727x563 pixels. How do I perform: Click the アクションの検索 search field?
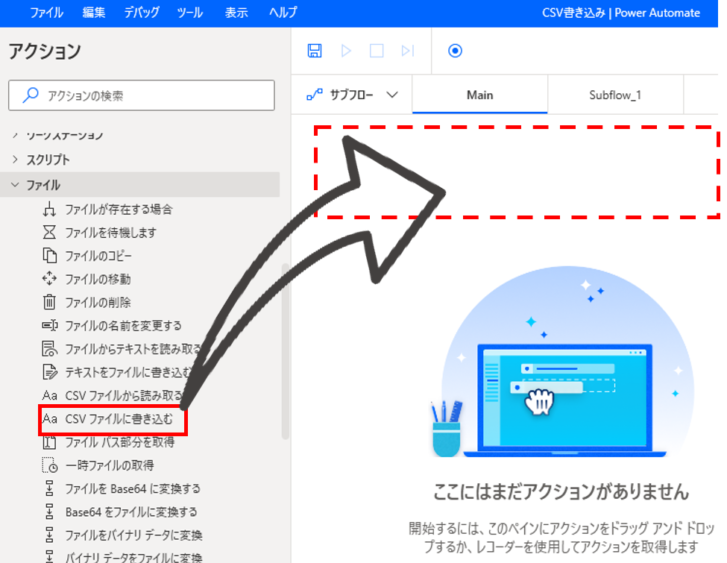click(141, 96)
